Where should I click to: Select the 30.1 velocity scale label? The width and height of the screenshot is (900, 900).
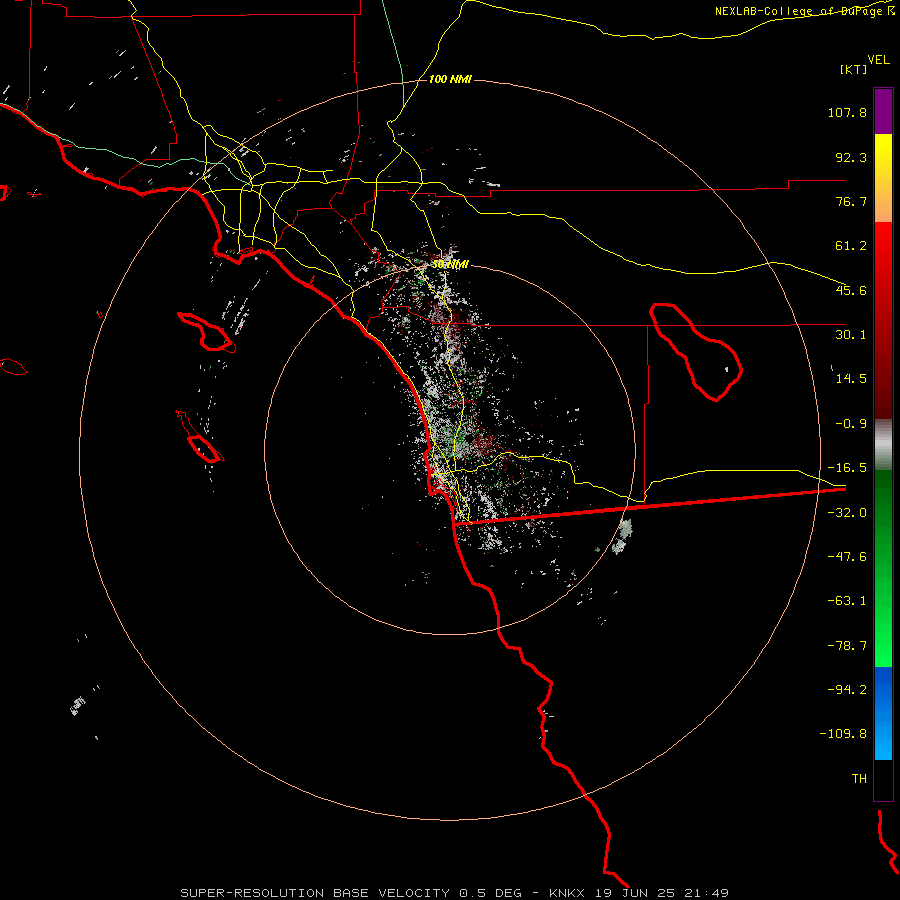pyautogui.click(x=851, y=335)
